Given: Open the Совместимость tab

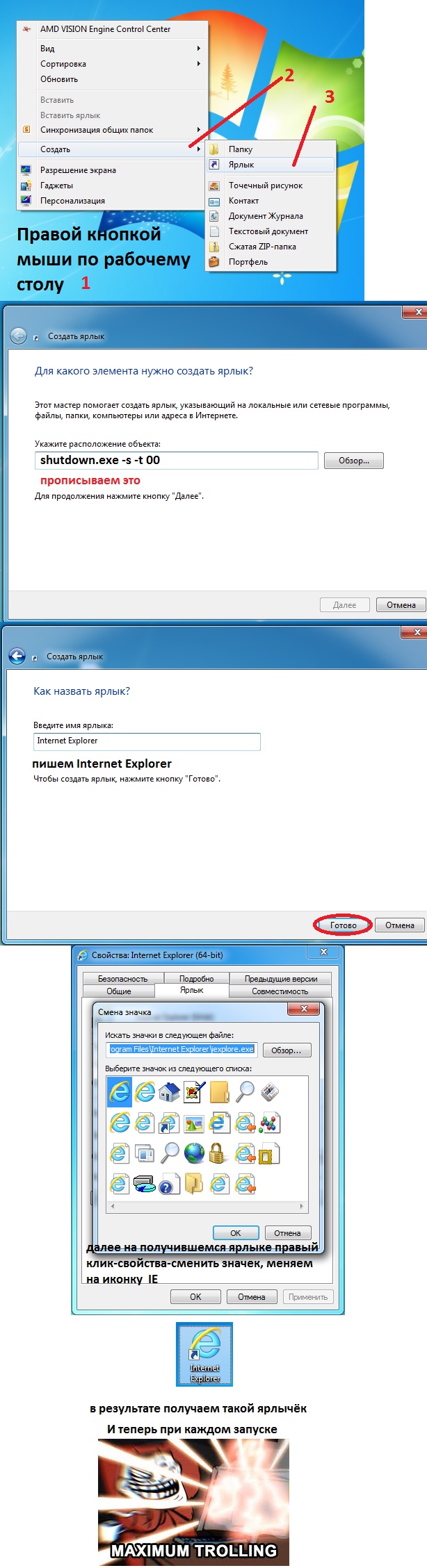Looking at the screenshot, I should pos(280,991).
